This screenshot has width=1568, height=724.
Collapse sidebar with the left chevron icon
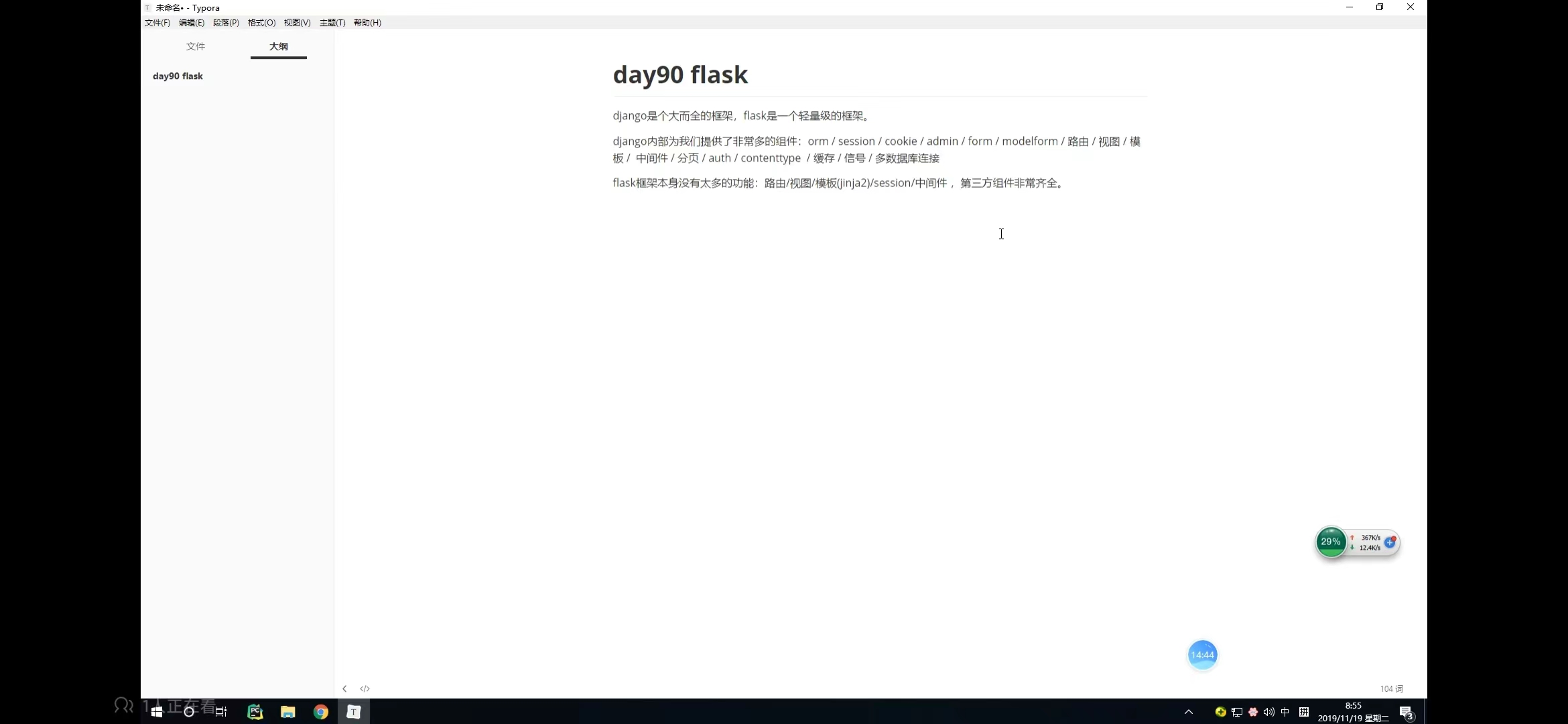(344, 688)
